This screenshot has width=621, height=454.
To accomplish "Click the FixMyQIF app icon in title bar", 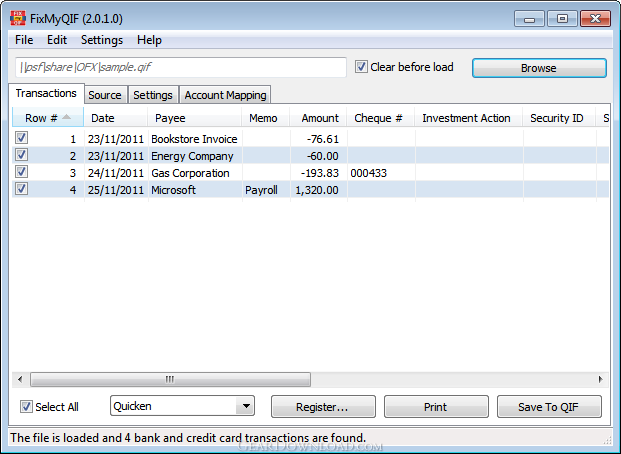I will 18,18.
